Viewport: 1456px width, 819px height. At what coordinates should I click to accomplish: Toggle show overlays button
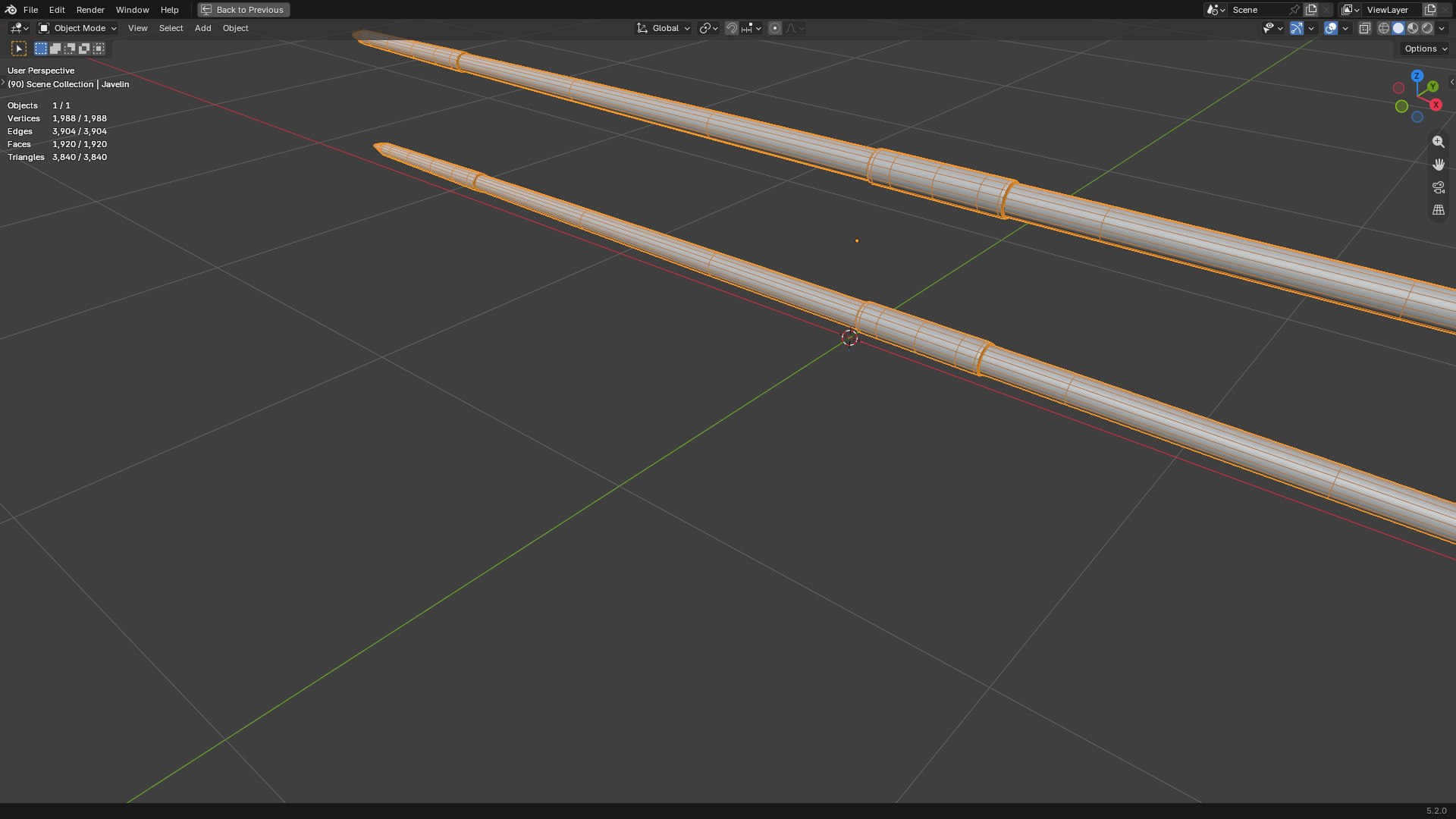click(1331, 28)
